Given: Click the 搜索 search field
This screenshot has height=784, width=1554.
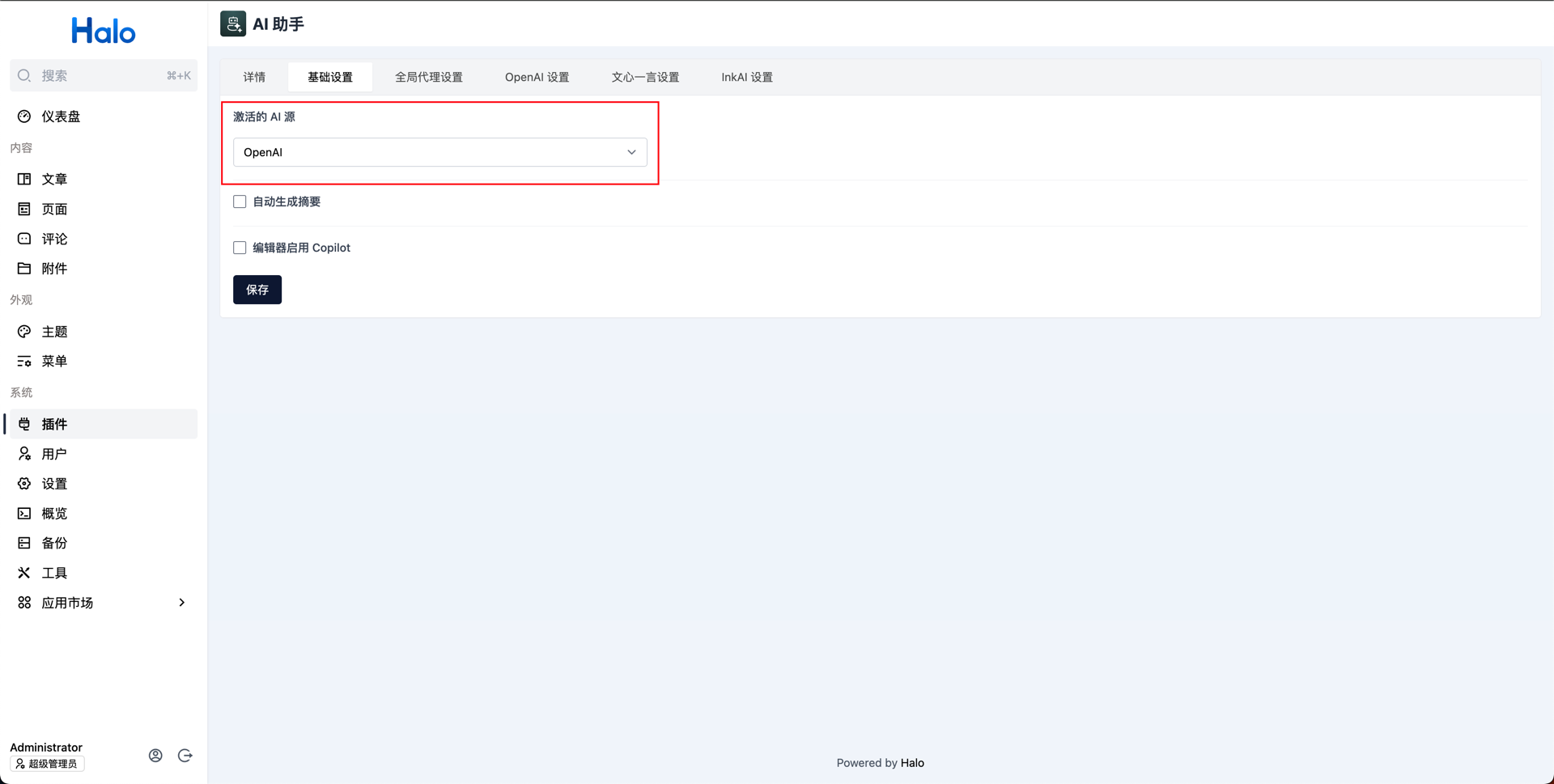Looking at the screenshot, I should click(104, 75).
